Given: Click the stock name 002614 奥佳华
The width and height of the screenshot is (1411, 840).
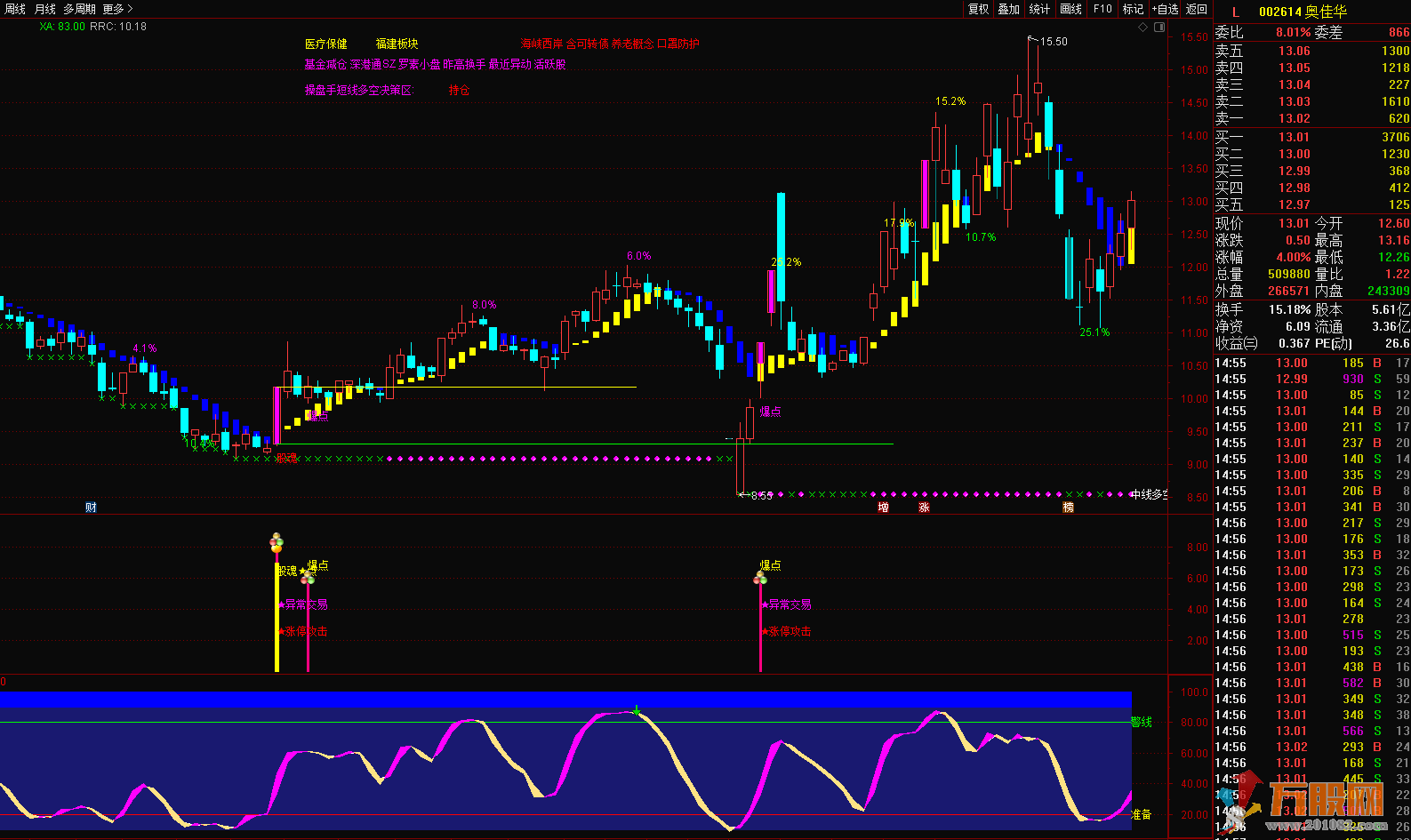Looking at the screenshot, I should click(x=1303, y=12).
